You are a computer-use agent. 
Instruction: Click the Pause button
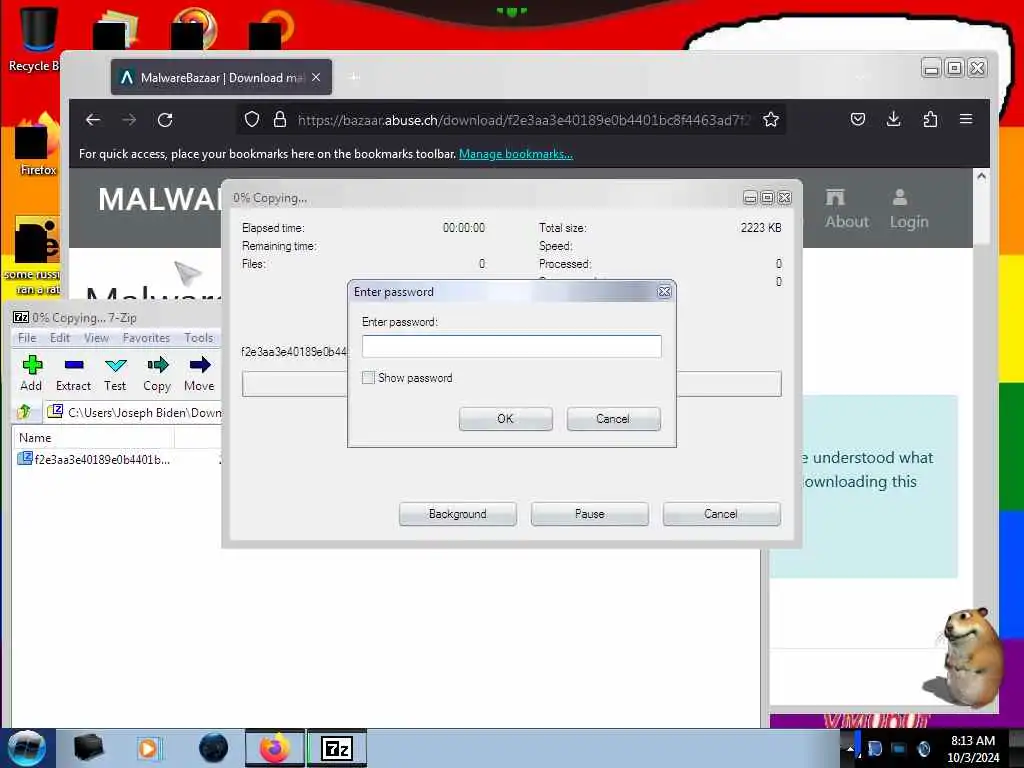590,514
